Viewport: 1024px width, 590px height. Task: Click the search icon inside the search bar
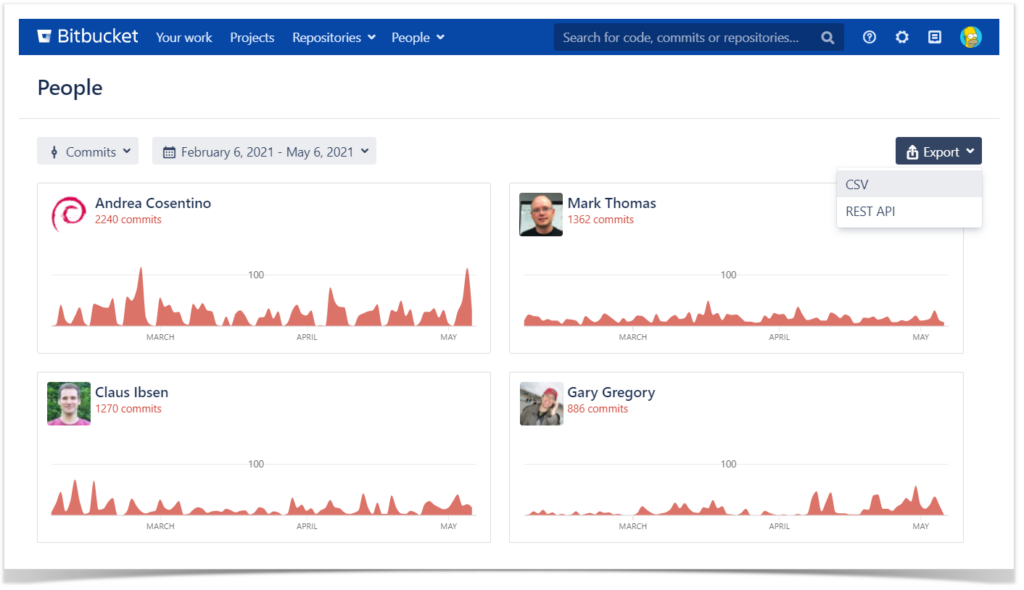[827, 36]
